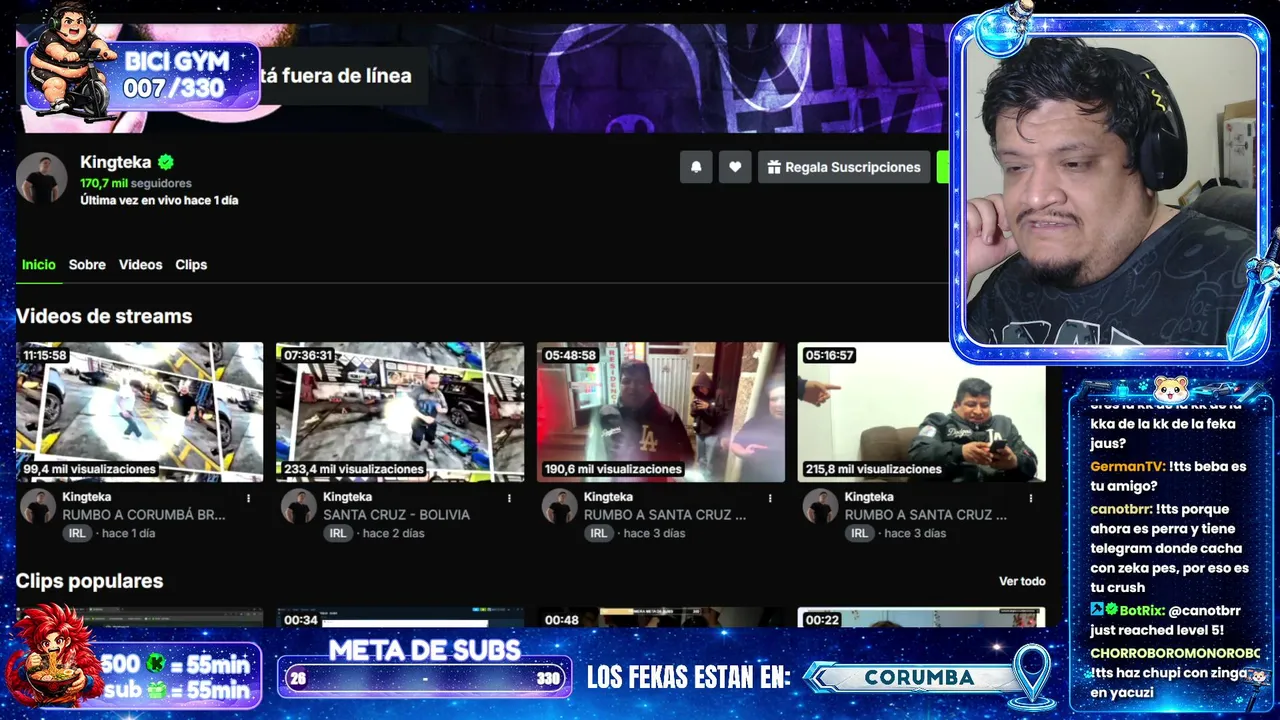
Task: Click BotRix username in chat
Action: [1139, 610]
